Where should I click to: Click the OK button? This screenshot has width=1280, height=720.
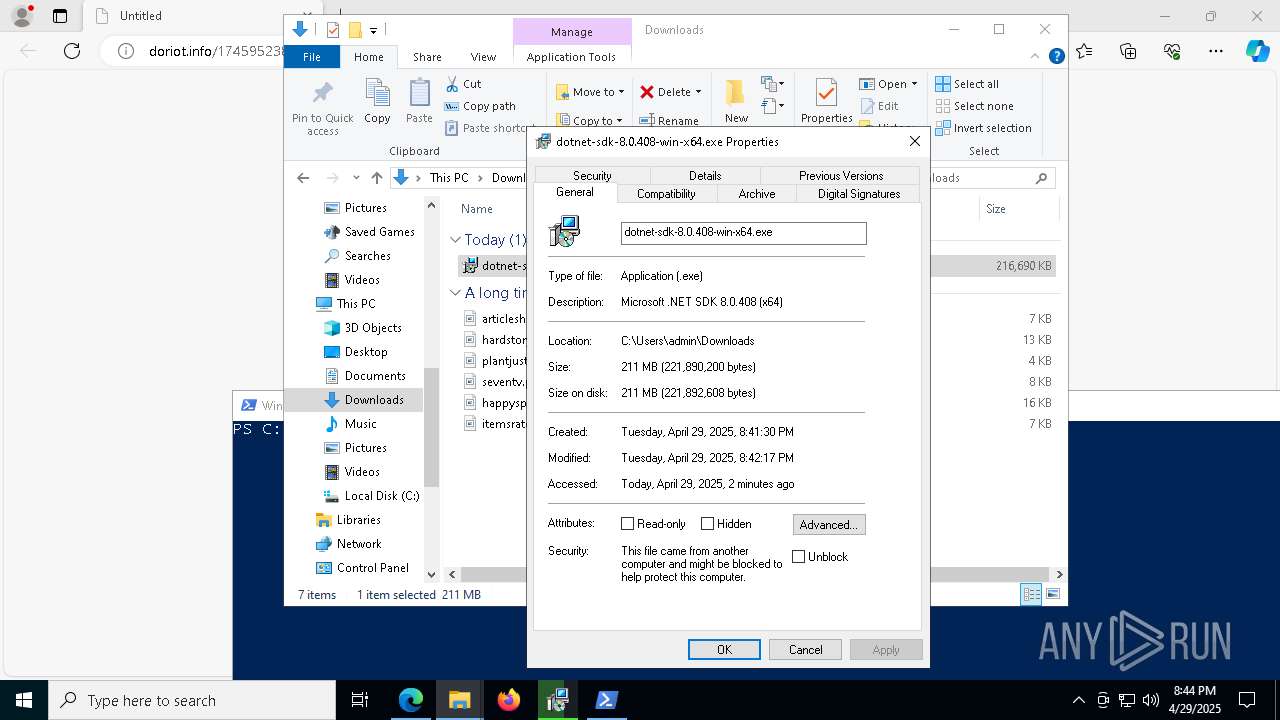[x=724, y=650]
